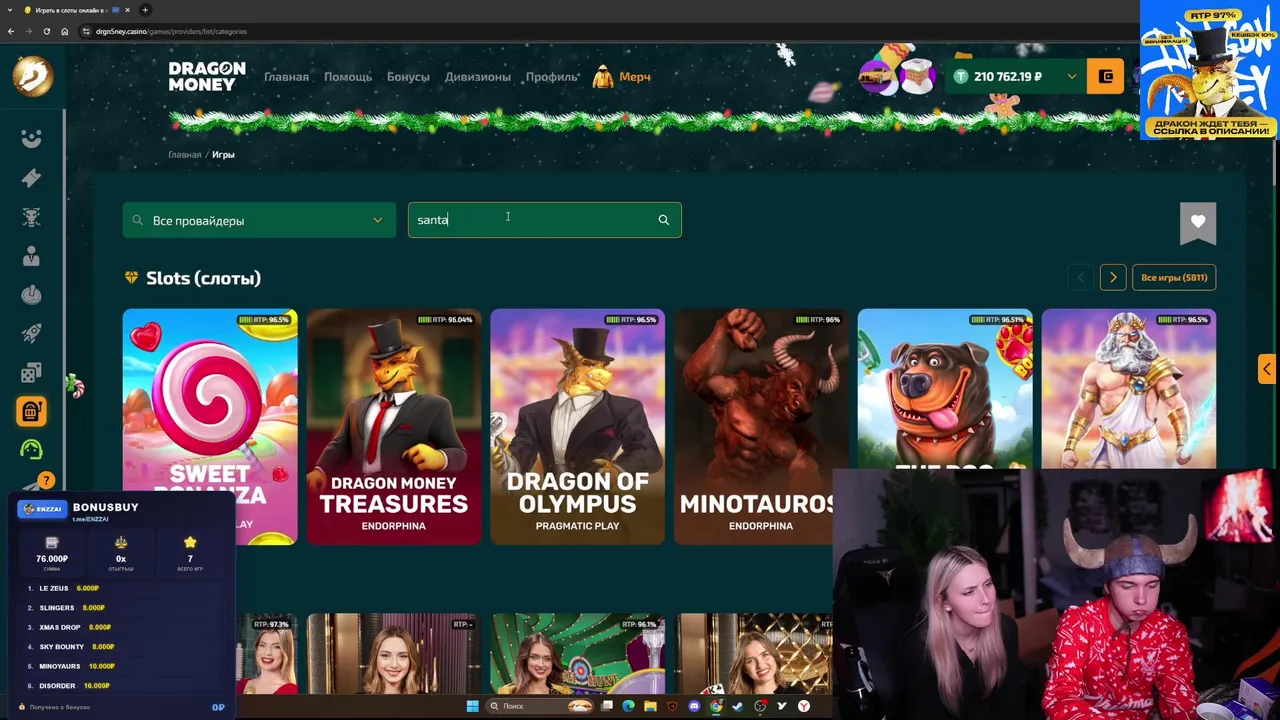Click the heart favorites bookmark
The width and height of the screenshot is (1280, 720).
[x=1198, y=222]
